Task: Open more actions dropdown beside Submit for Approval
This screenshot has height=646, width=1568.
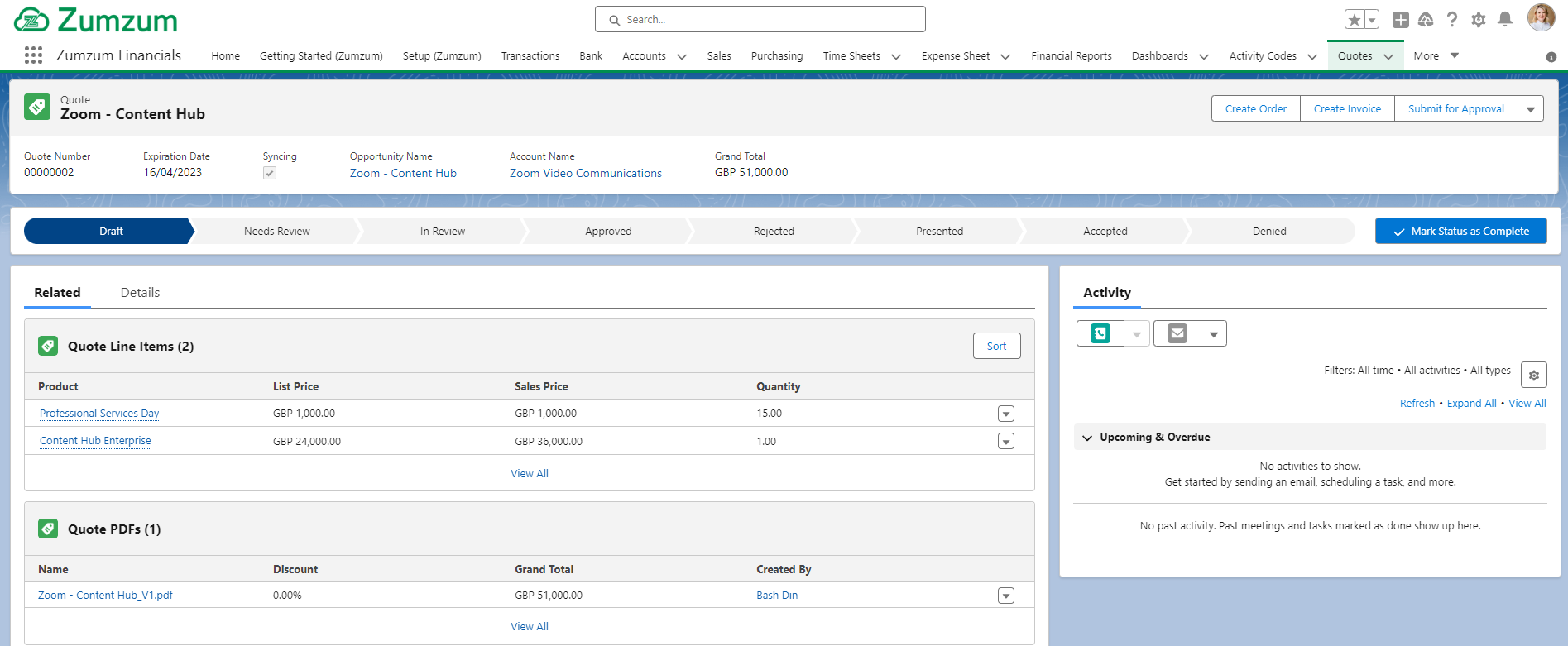Action: 1531,109
